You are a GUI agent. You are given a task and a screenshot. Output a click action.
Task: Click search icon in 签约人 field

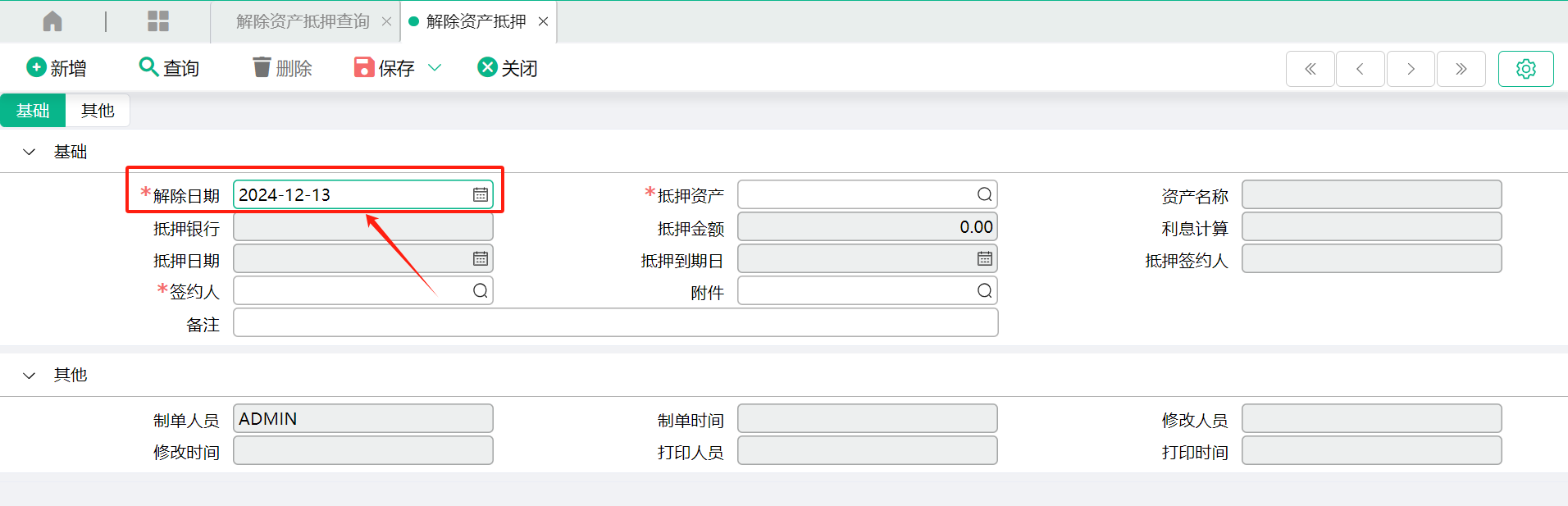481,290
